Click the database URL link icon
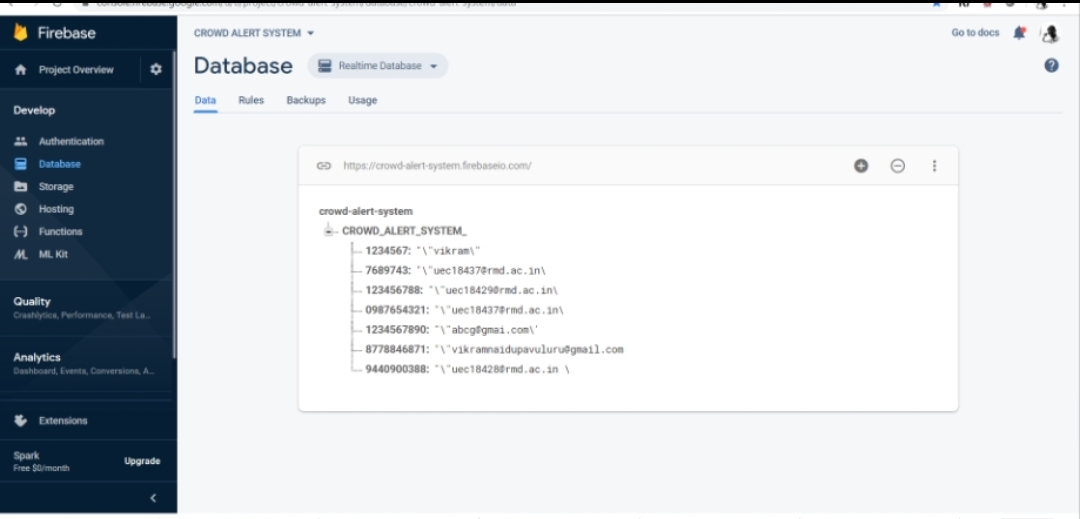Image resolution: width=1080 pixels, height=519 pixels. pos(324,166)
